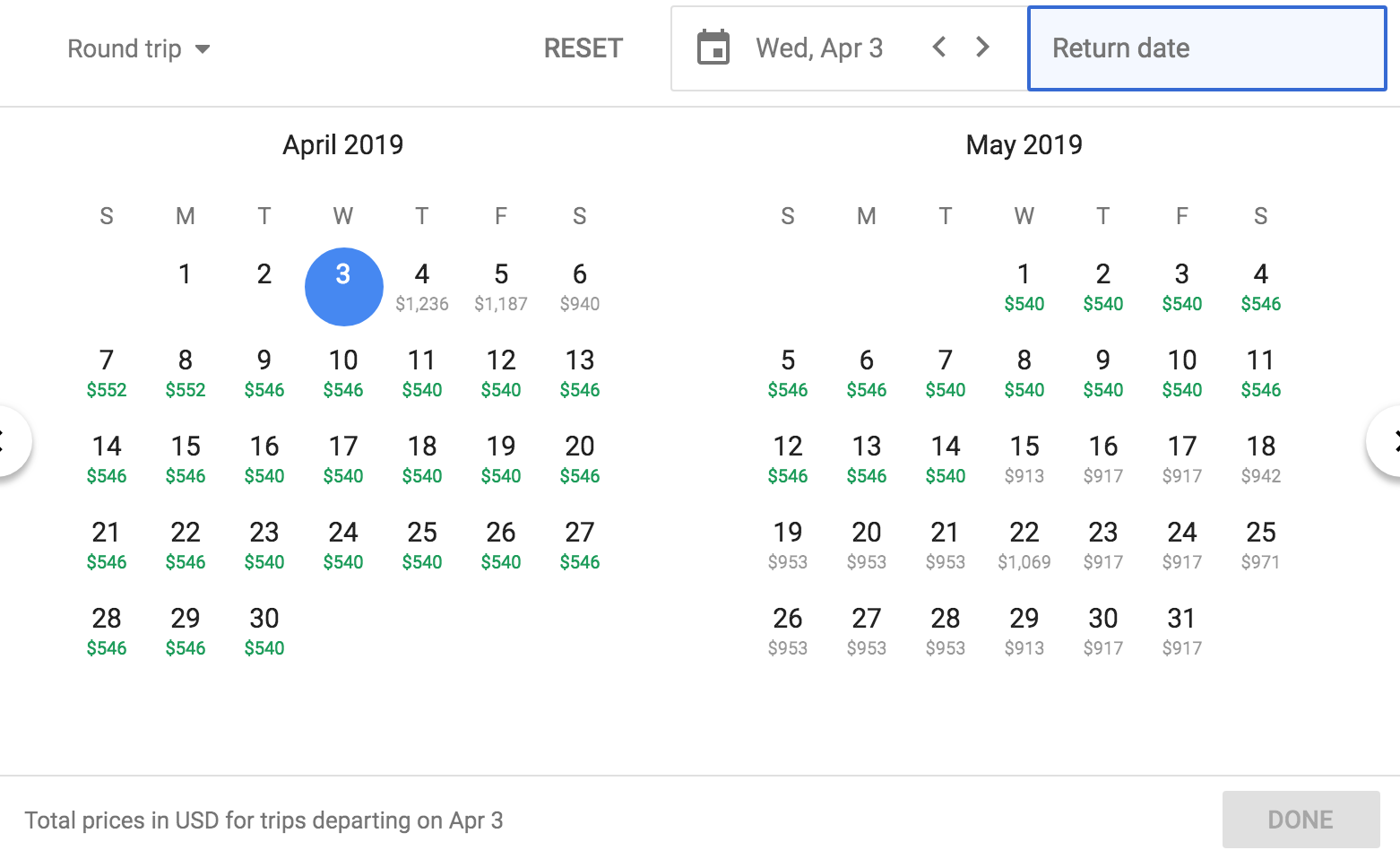Pick April 7 priced at $552

[x=107, y=372]
